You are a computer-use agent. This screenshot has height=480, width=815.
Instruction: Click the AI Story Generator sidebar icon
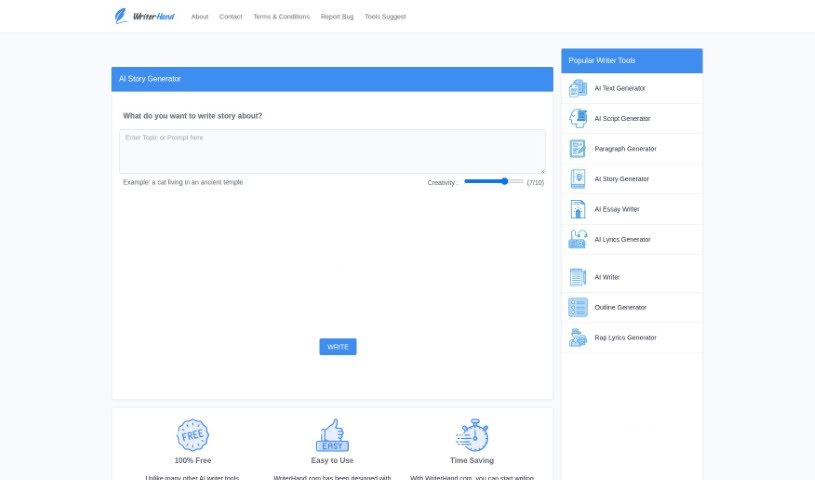pos(577,179)
